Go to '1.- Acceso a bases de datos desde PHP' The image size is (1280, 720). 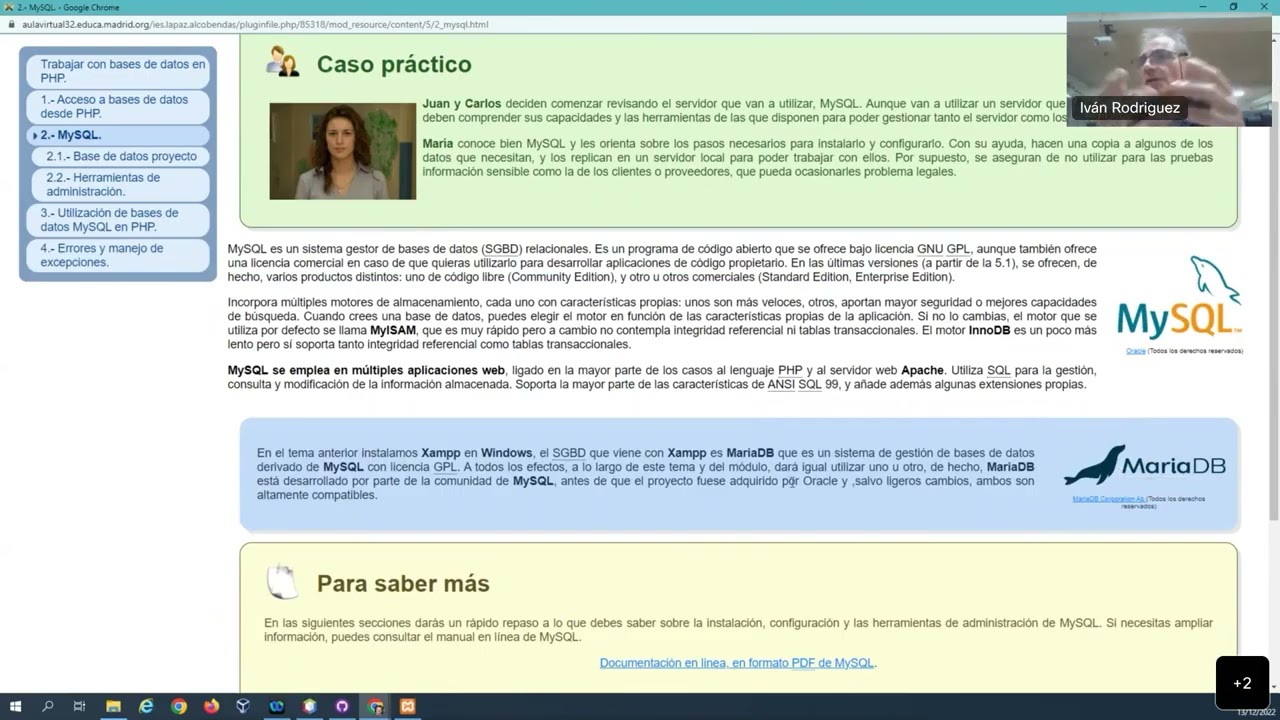point(118,106)
